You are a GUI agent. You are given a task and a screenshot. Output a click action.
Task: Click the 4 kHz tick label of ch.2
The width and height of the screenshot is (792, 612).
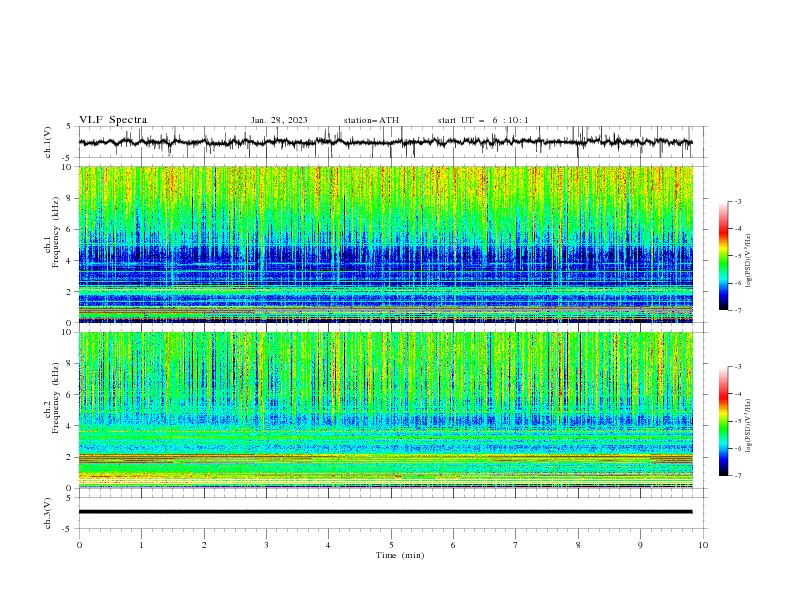point(71,426)
